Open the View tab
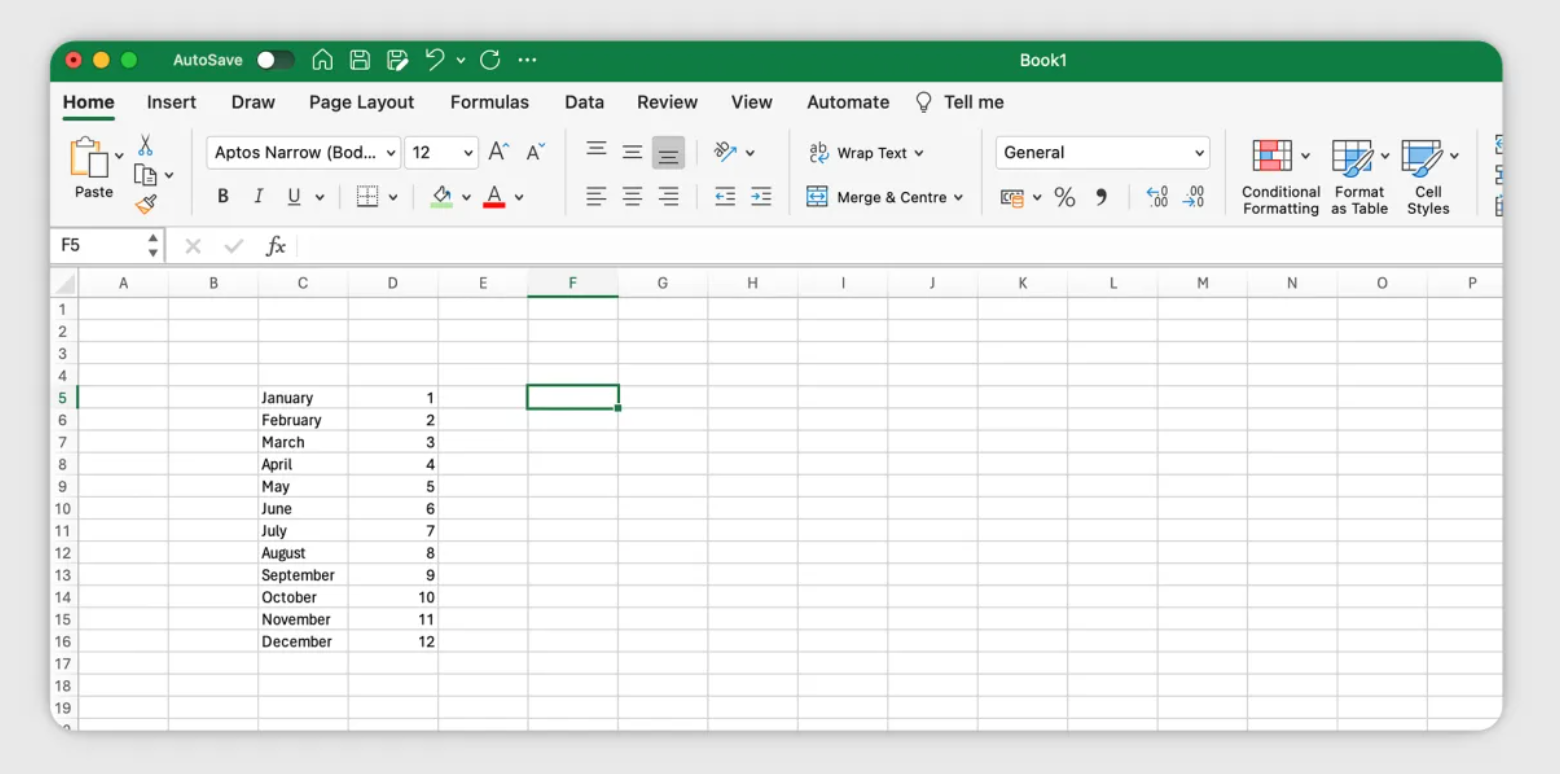Image resolution: width=1560 pixels, height=774 pixels. point(751,102)
